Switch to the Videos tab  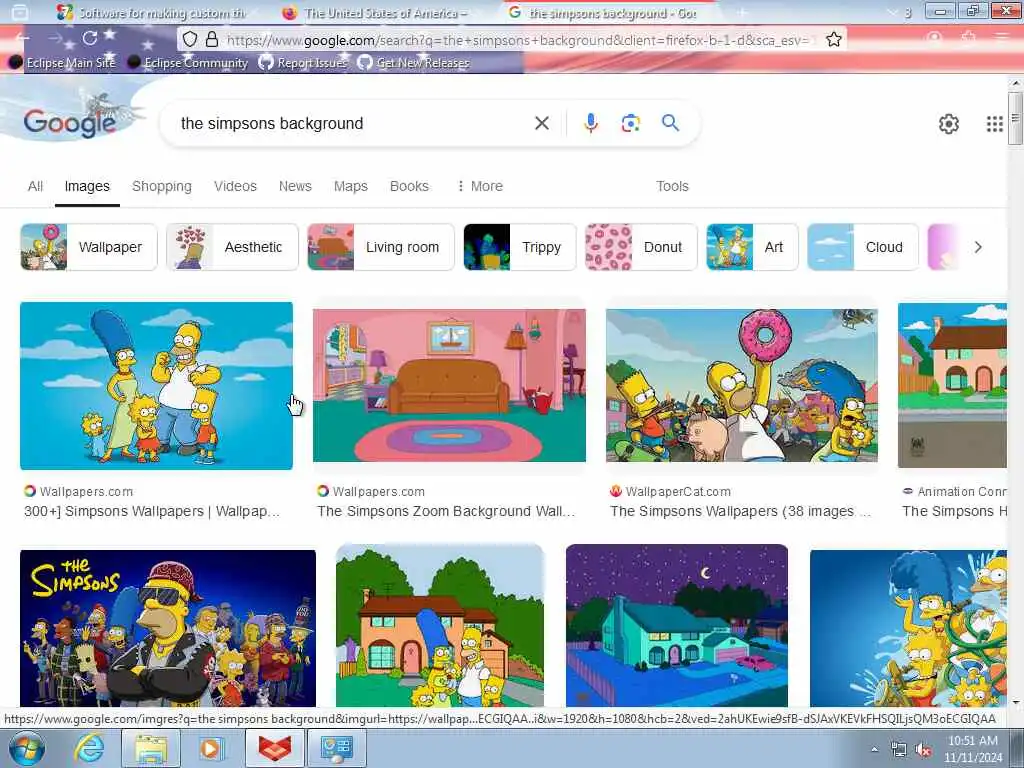(235, 186)
